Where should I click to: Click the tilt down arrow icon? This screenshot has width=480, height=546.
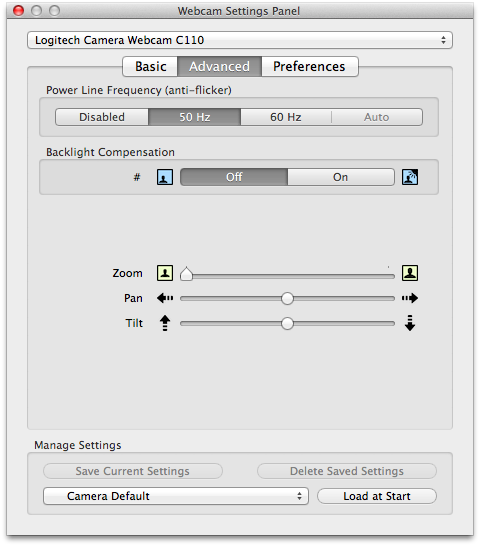tap(410, 323)
